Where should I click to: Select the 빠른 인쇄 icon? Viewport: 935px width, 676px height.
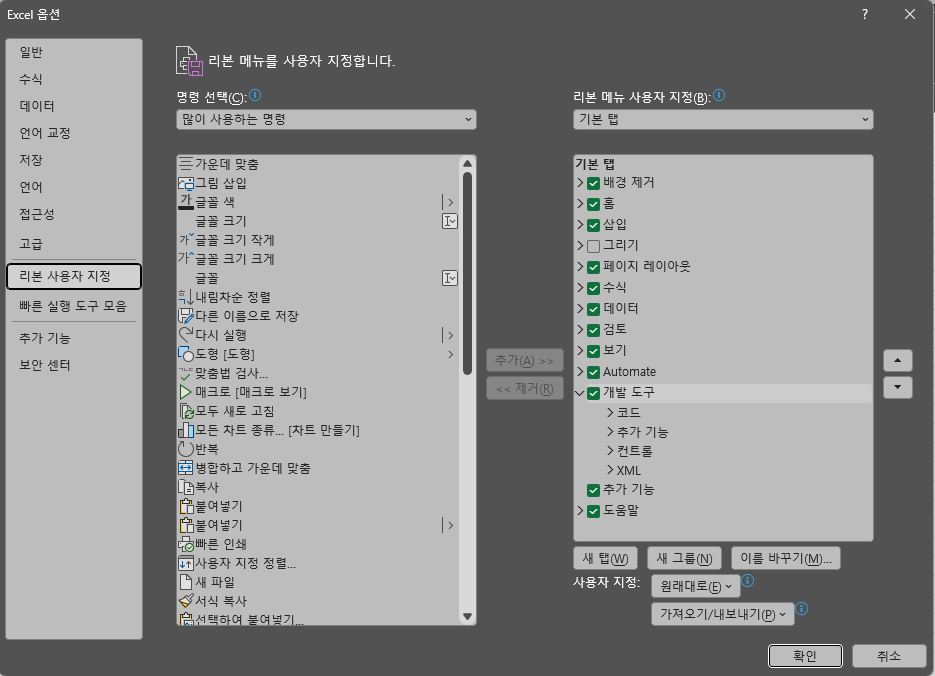coord(186,544)
